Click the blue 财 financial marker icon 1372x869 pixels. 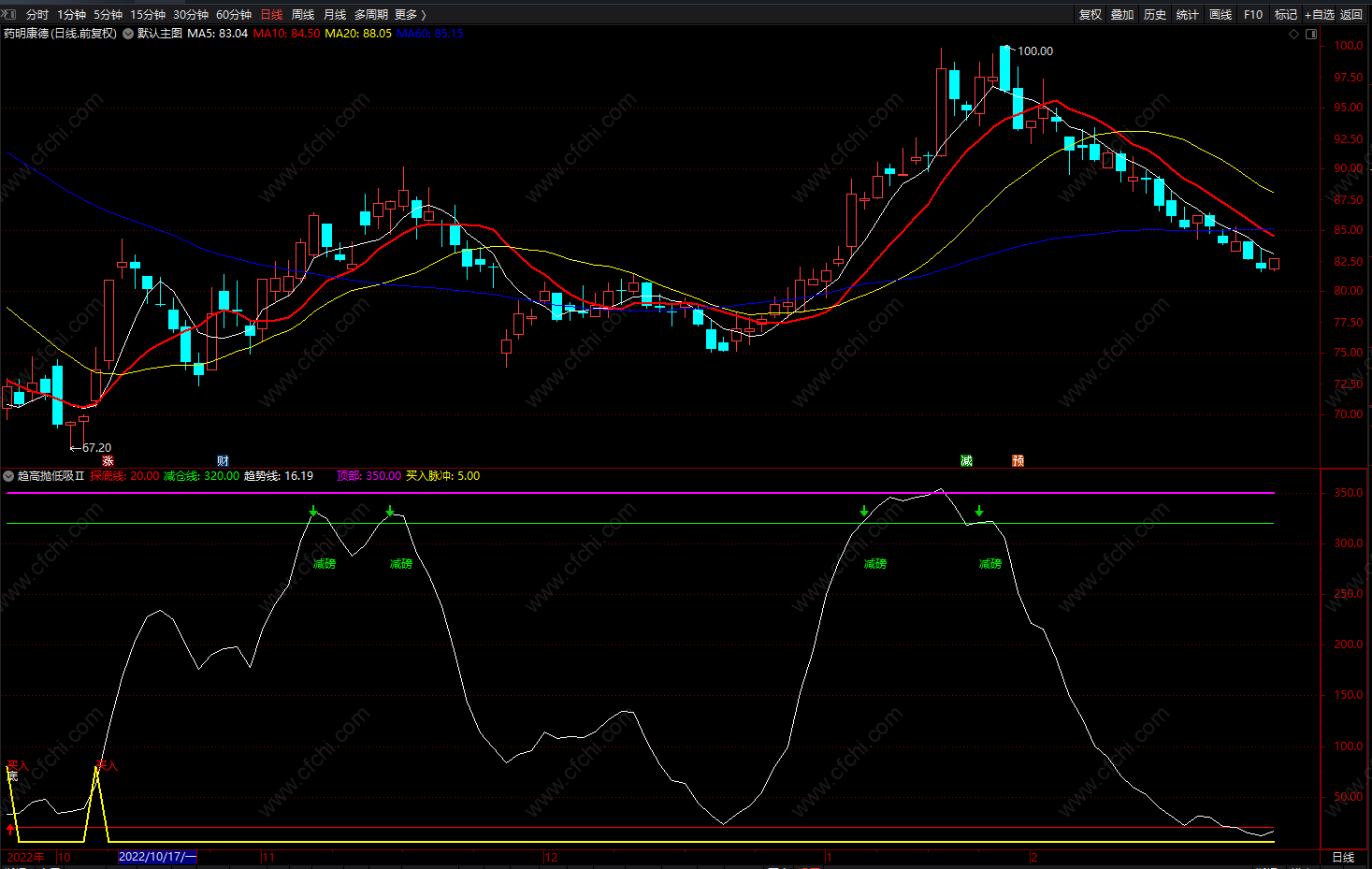pyautogui.click(x=223, y=461)
